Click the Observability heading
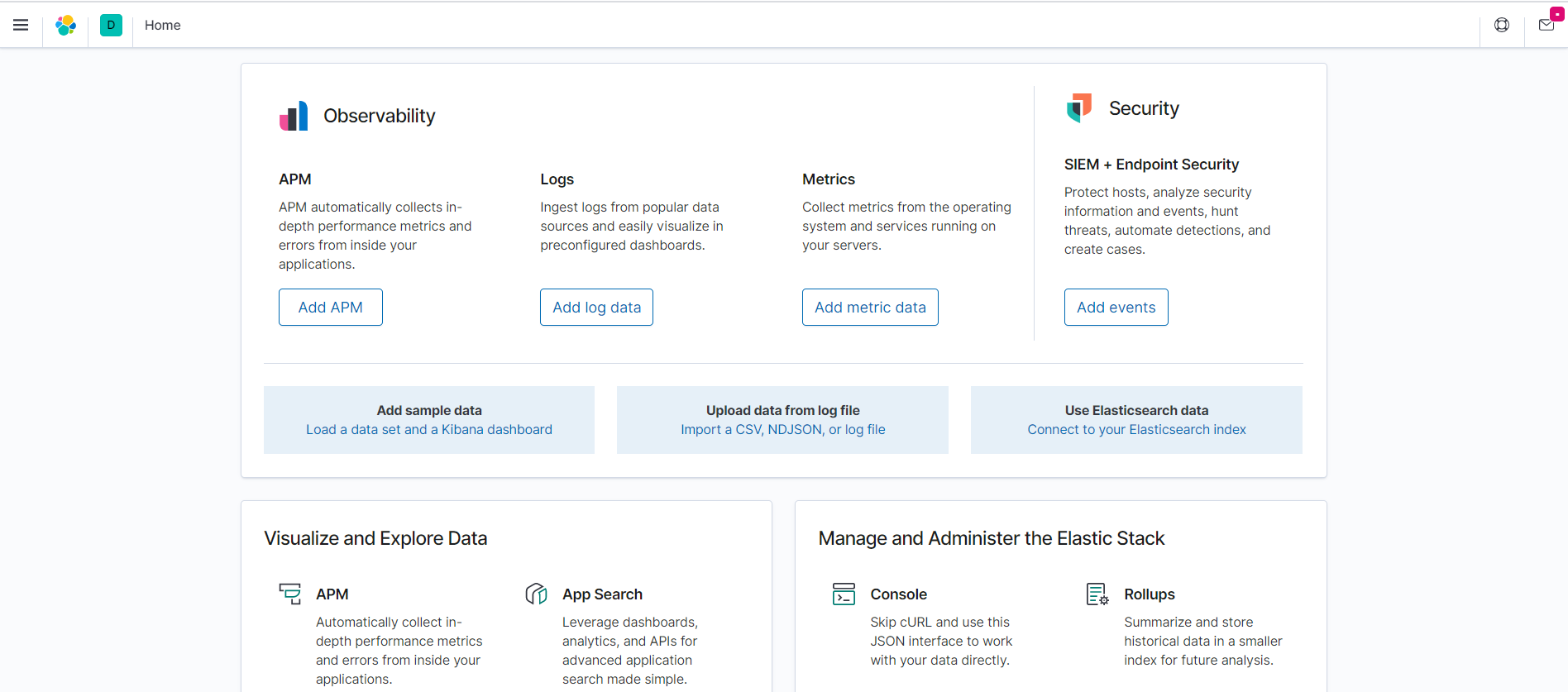Screen dimensions: 1568x692 pyautogui.click(x=380, y=116)
